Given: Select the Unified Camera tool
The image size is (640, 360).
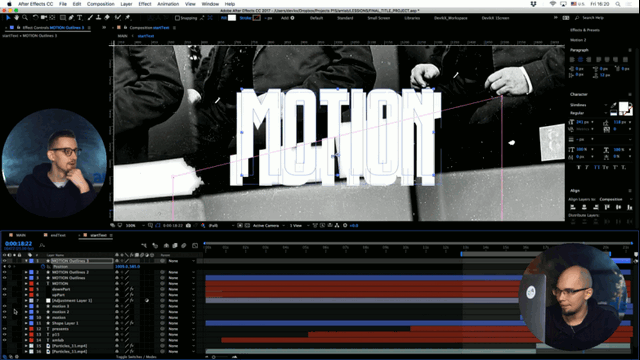Looking at the screenshot, I should (x=44, y=18).
